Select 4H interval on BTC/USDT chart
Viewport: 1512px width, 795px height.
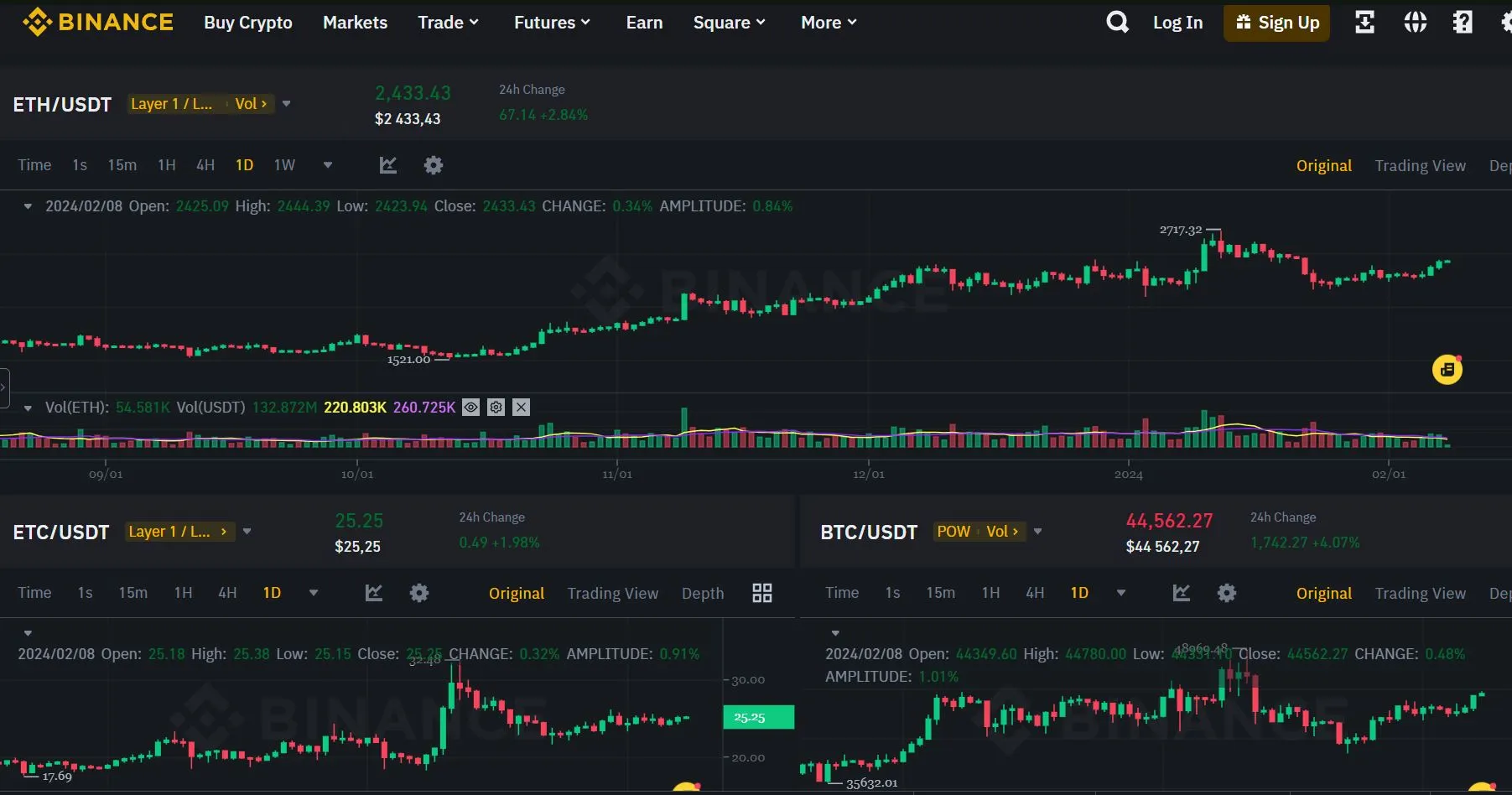pyautogui.click(x=1035, y=593)
